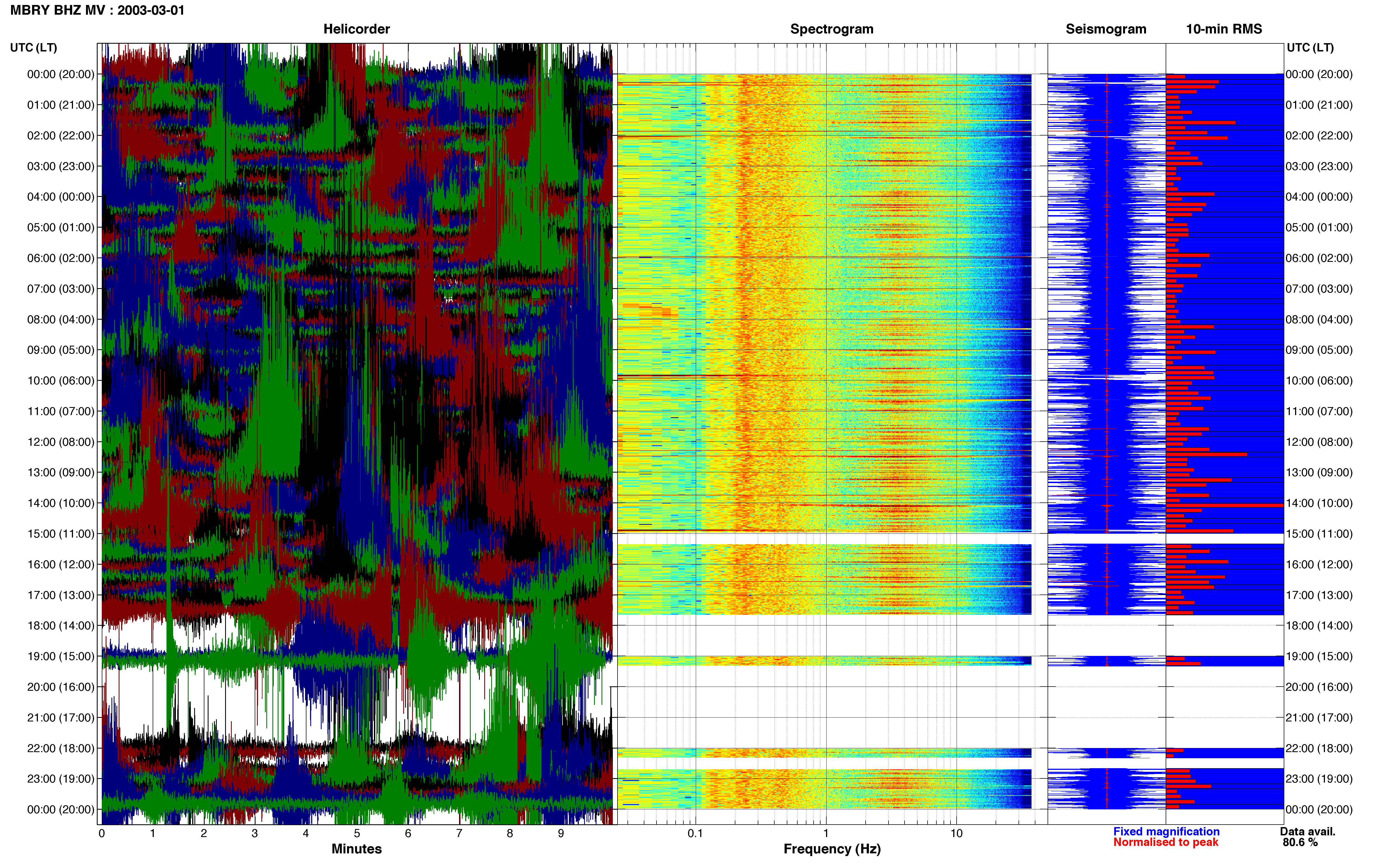Click the 80.6 % availability value
The image size is (1388, 868).
tap(1300, 842)
